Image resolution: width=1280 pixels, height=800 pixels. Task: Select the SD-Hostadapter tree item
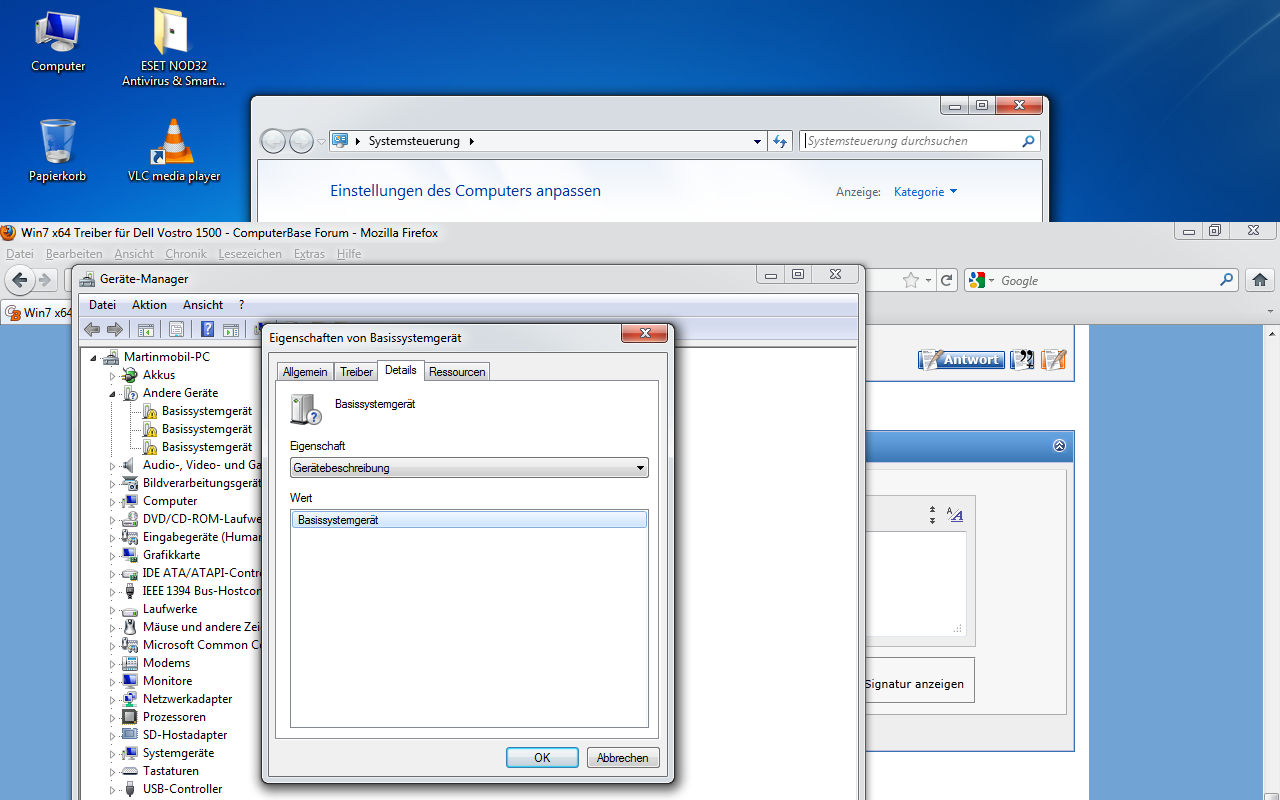pos(185,735)
